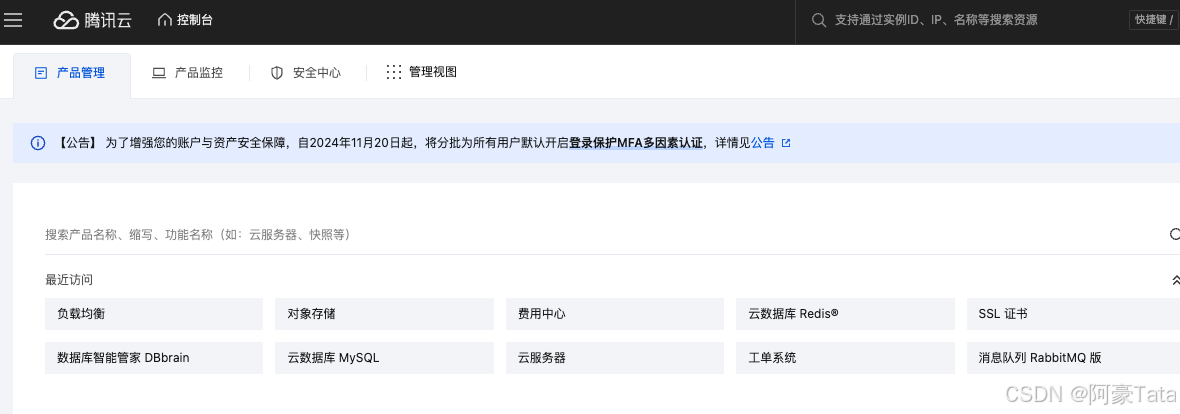Open 费用中心 from recent visits
1180x414 pixels.
point(615,314)
